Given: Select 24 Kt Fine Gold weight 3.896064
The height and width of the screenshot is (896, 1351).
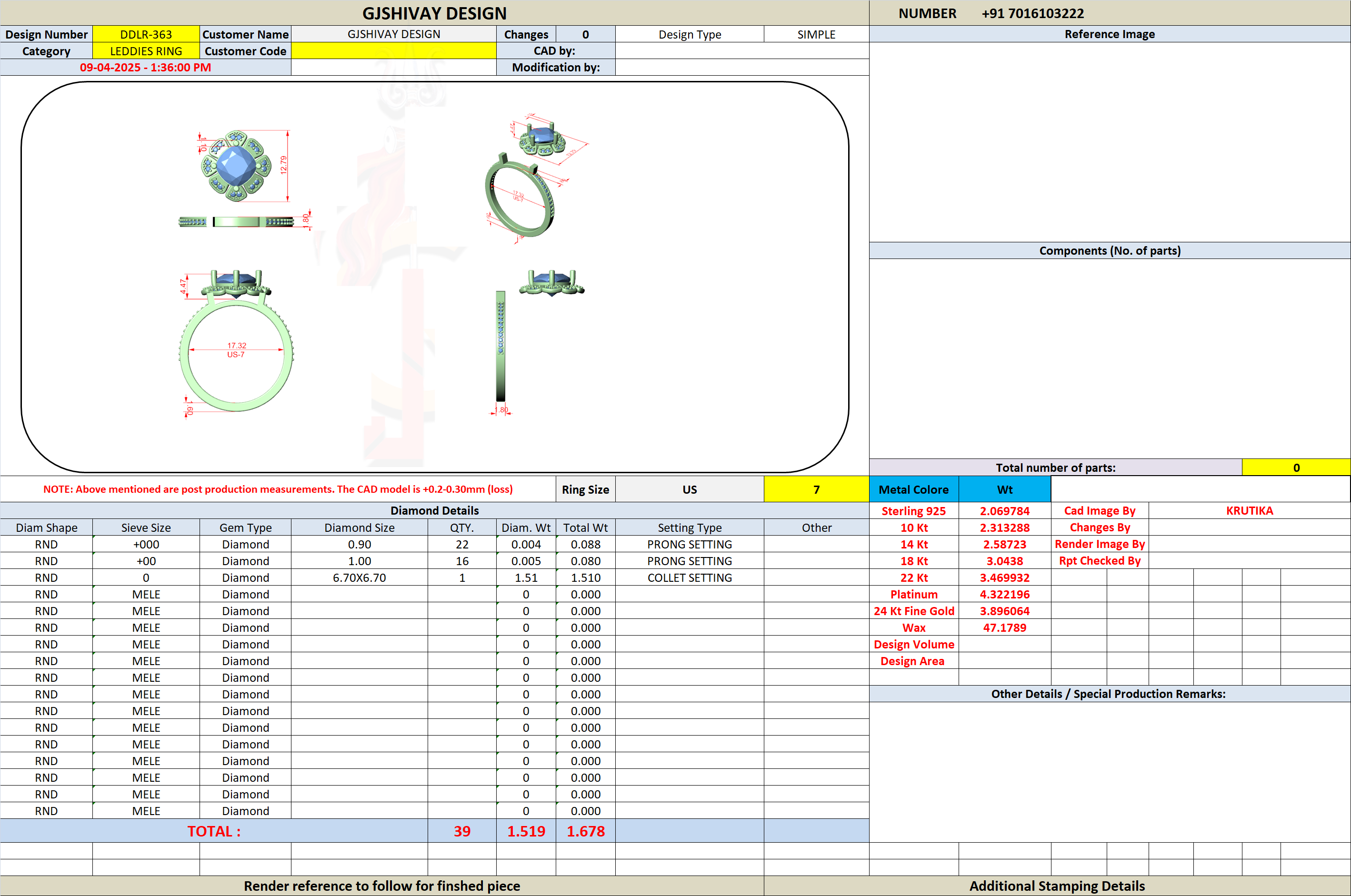Looking at the screenshot, I should coord(1005,611).
